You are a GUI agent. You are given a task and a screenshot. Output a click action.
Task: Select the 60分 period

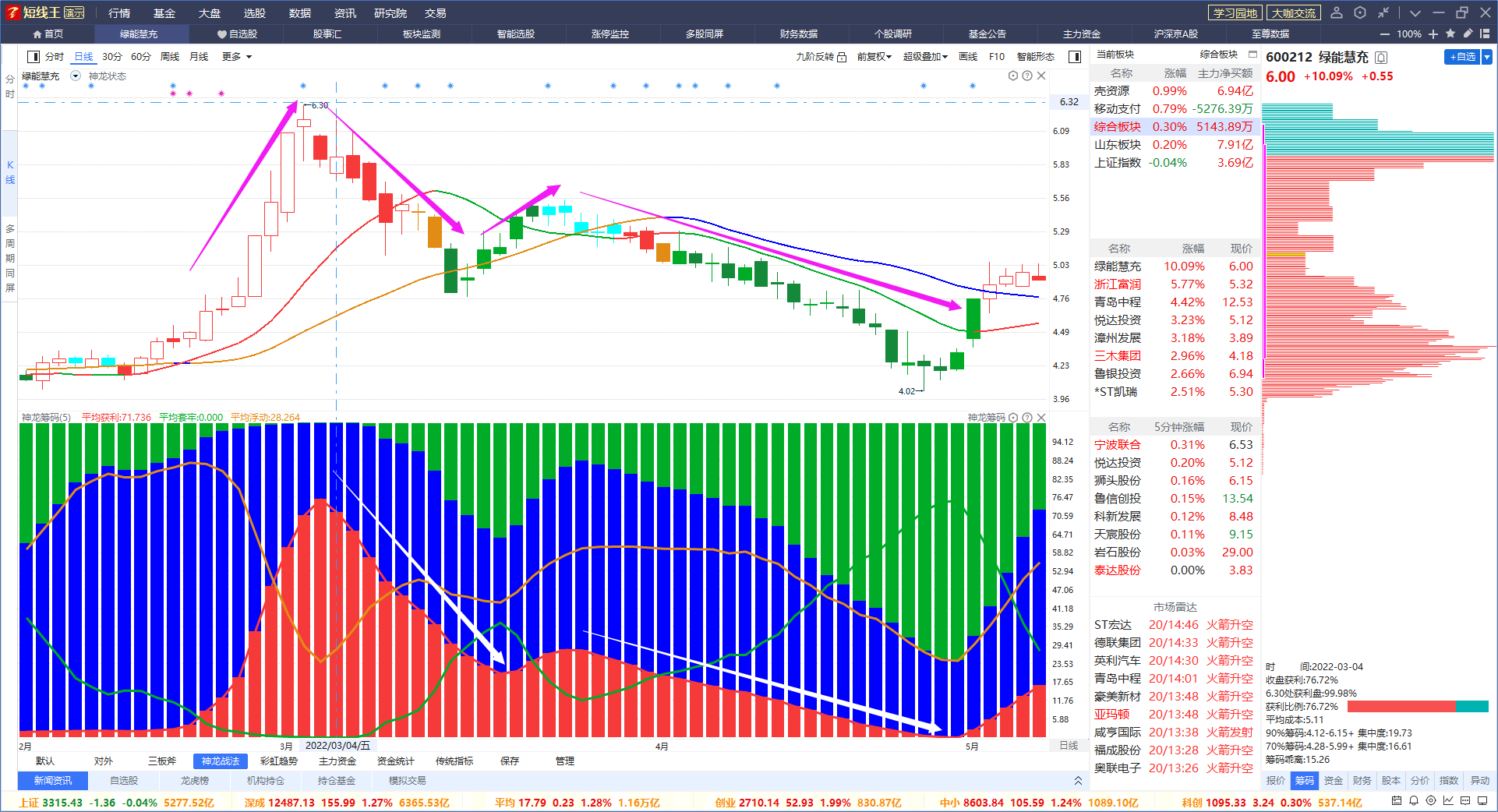(x=141, y=57)
